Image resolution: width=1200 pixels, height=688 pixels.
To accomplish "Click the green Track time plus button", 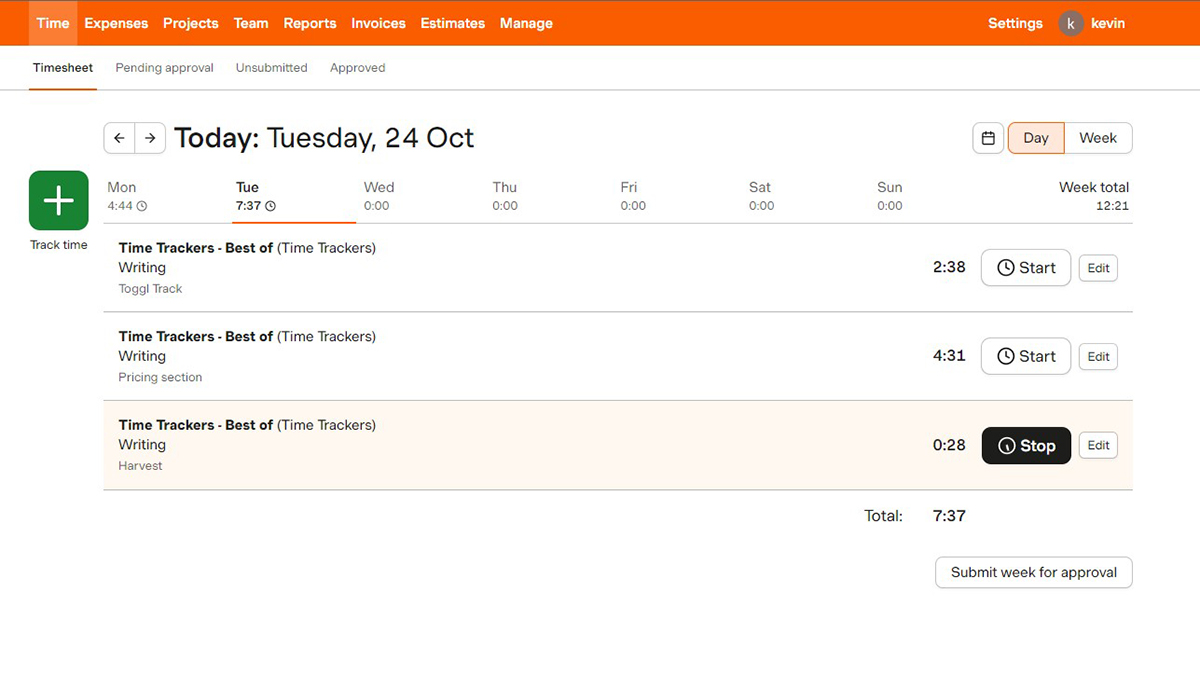I will point(58,201).
